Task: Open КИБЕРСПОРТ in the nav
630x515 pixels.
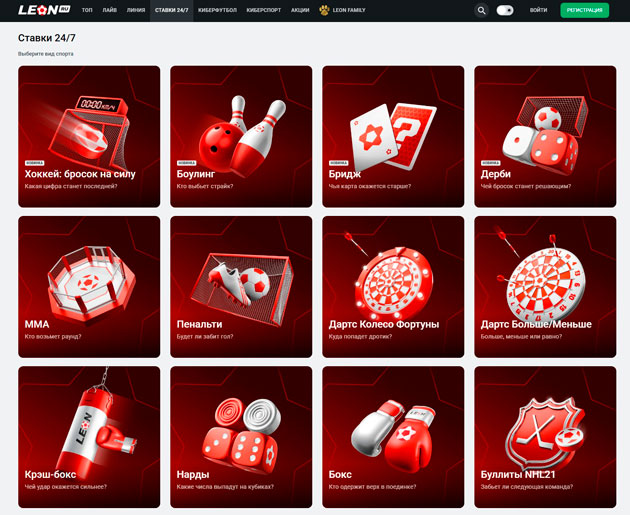Action: pyautogui.click(x=264, y=10)
